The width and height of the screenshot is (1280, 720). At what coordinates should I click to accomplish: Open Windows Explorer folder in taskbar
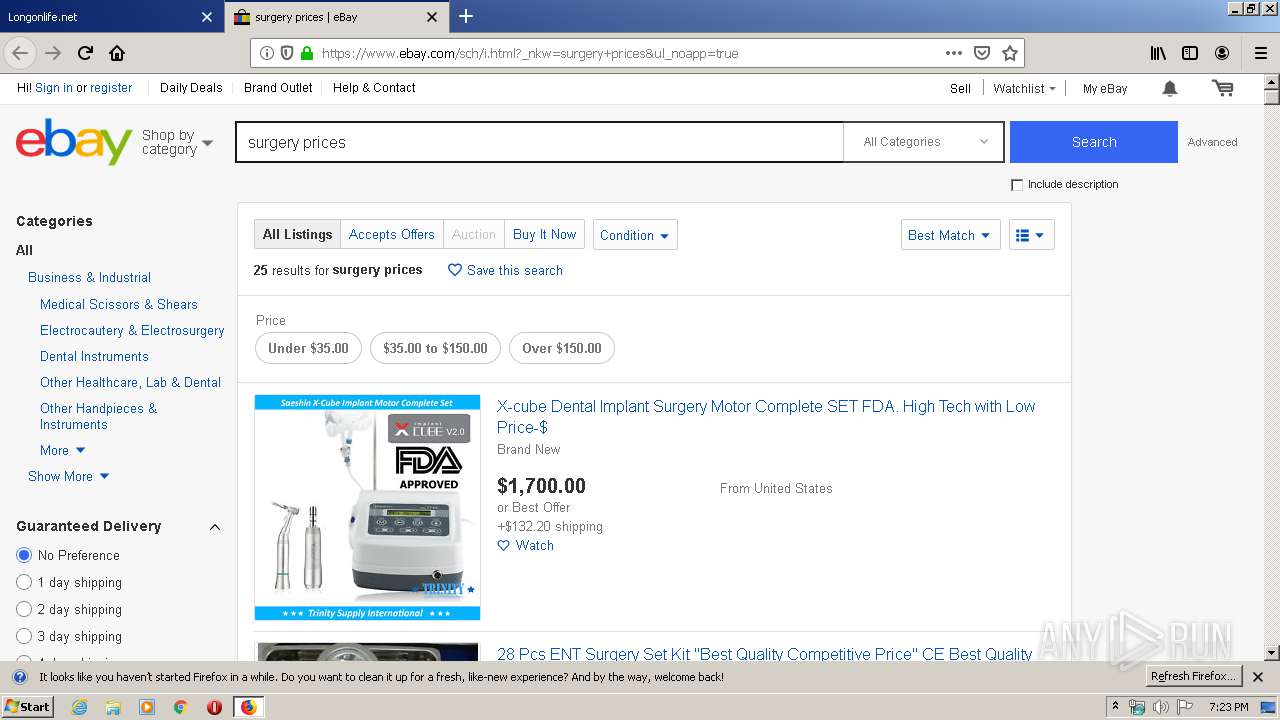tap(113, 707)
